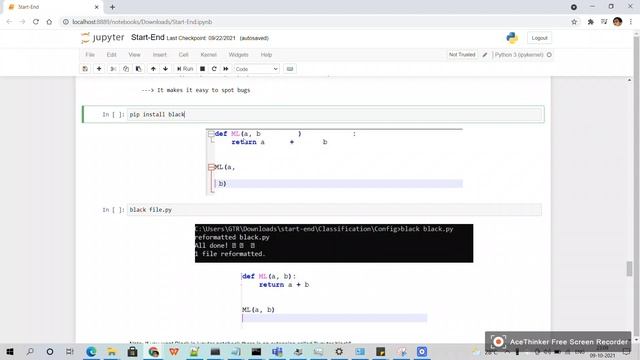This screenshot has height=360, width=640.
Task: Open Task View in taskbar
Action: 70,351
